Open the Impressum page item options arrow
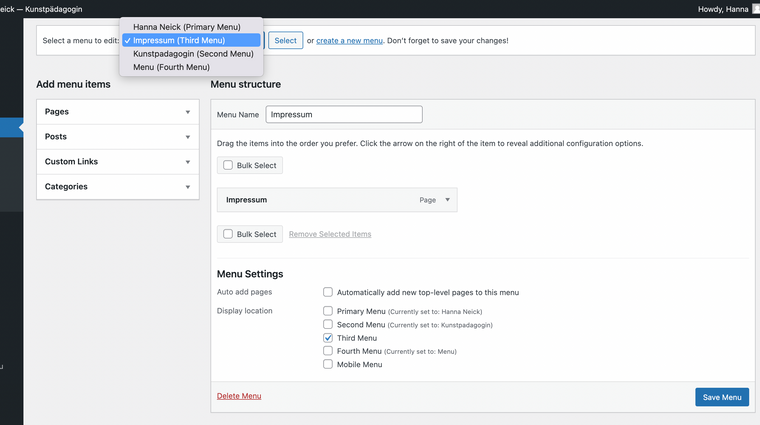 point(447,200)
